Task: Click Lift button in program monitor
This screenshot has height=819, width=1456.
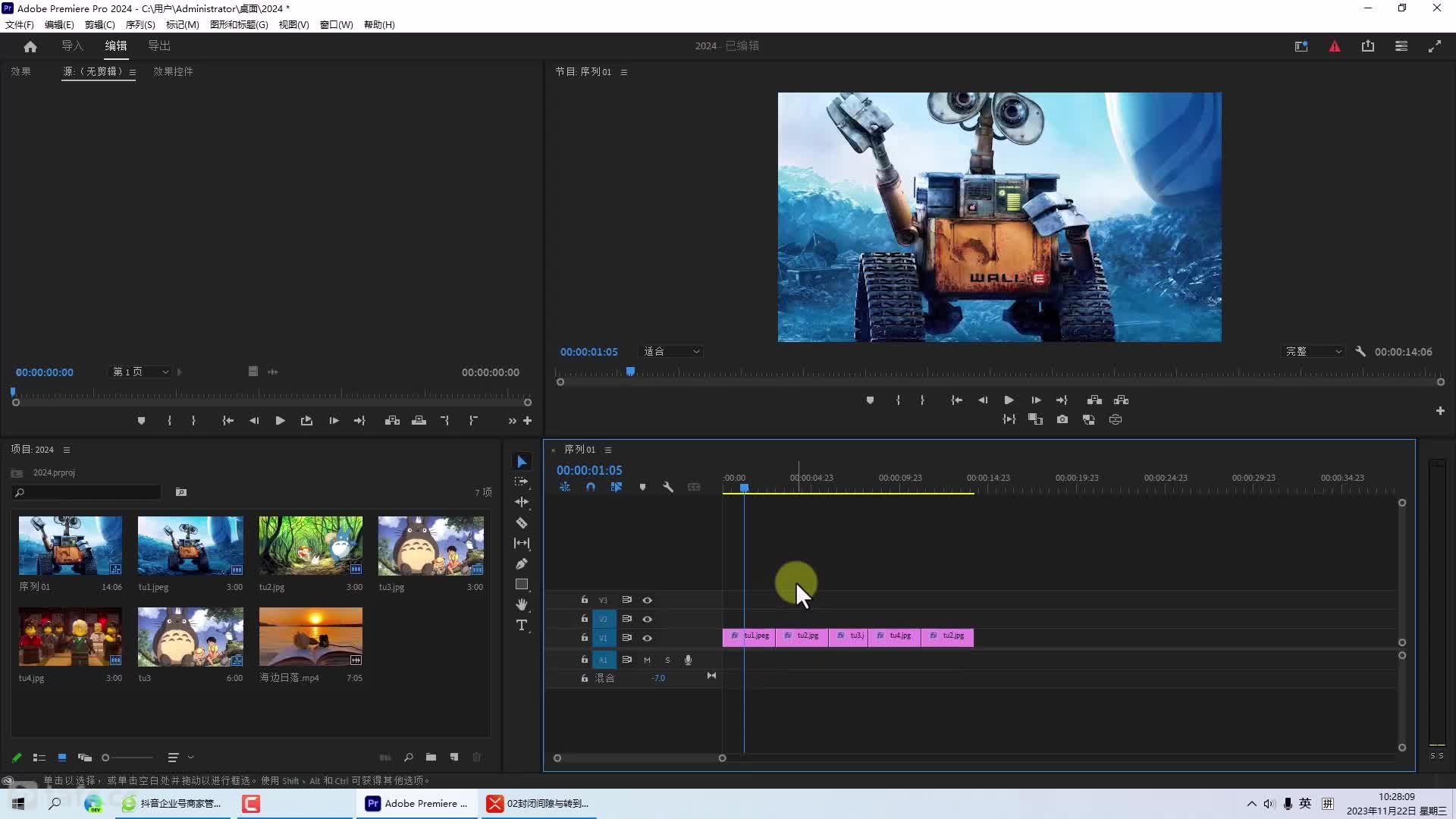Action: coord(1094,400)
